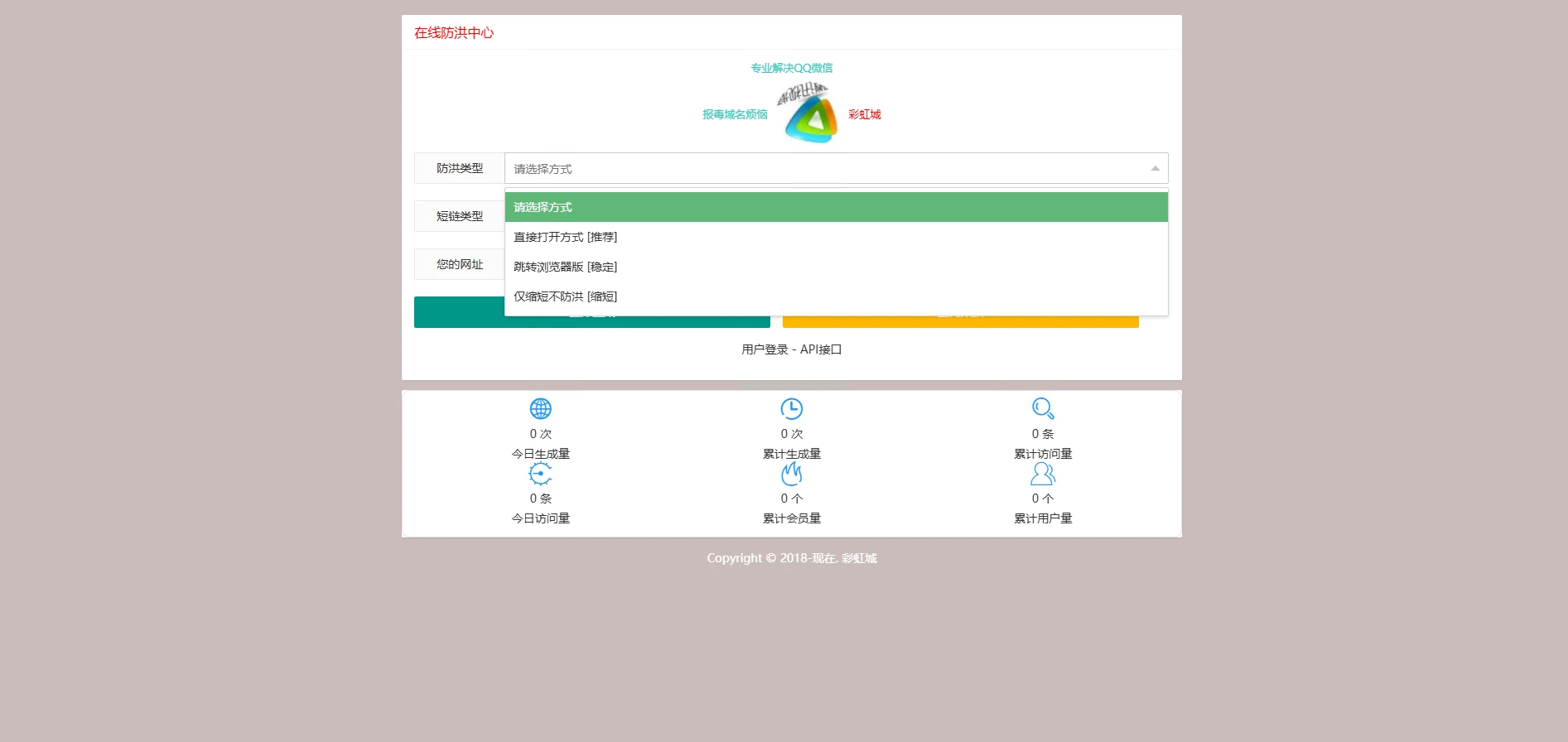The image size is (1568, 742).
Task: Click the flame icon above 累计会员量
Action: tap(792, 474)
